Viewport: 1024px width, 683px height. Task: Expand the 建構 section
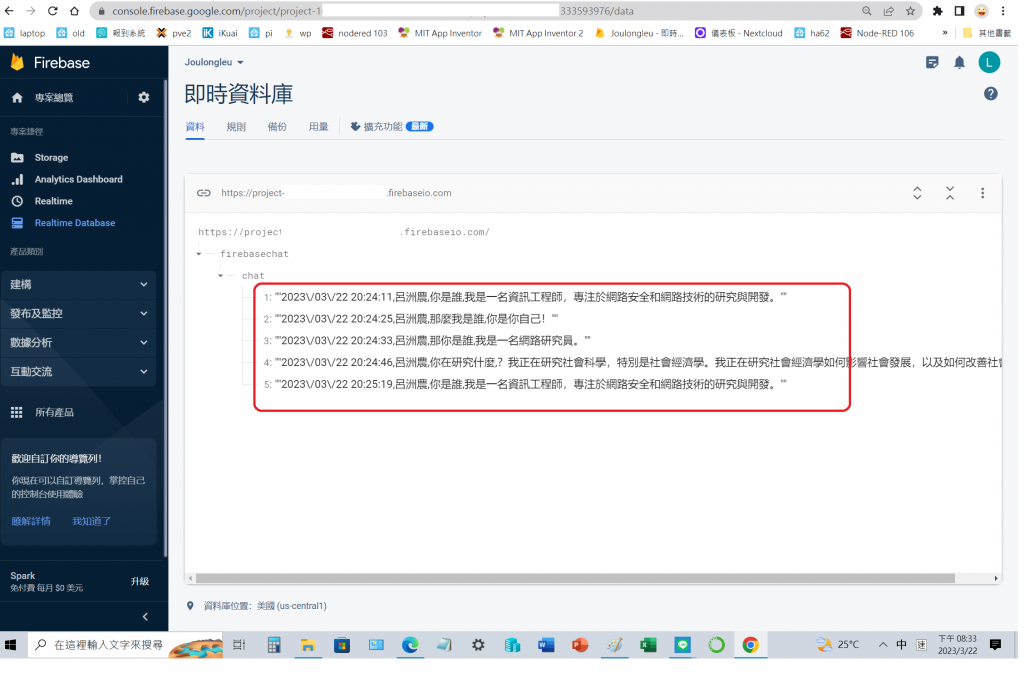tap(78, 285)
